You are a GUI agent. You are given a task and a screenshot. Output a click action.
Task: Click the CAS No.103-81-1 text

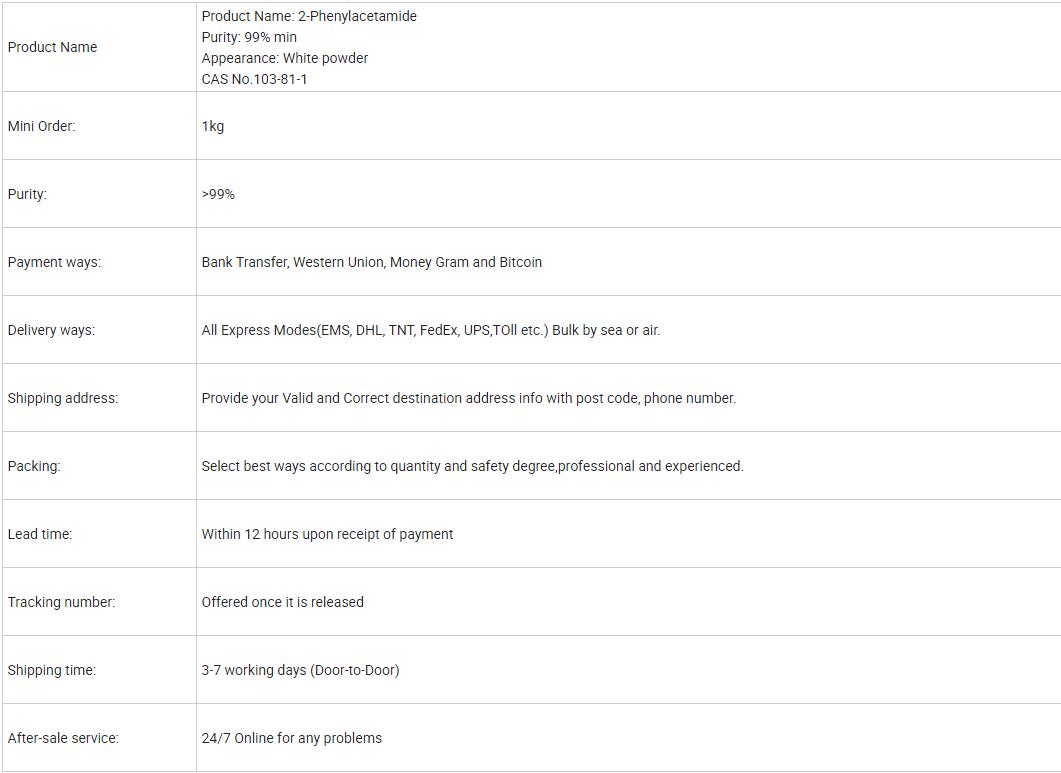point(254,79)
